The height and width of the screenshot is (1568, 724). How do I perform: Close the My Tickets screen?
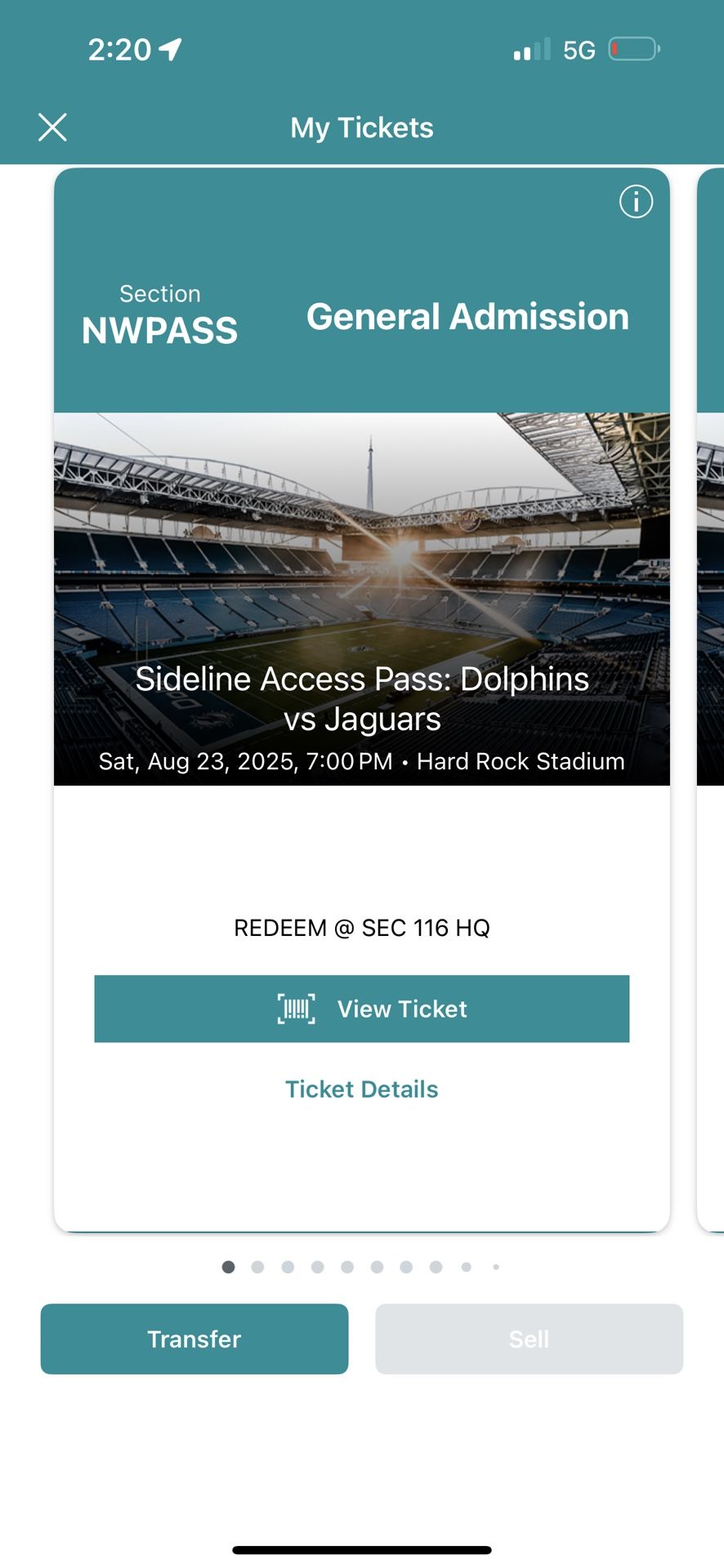coord(52,127)
